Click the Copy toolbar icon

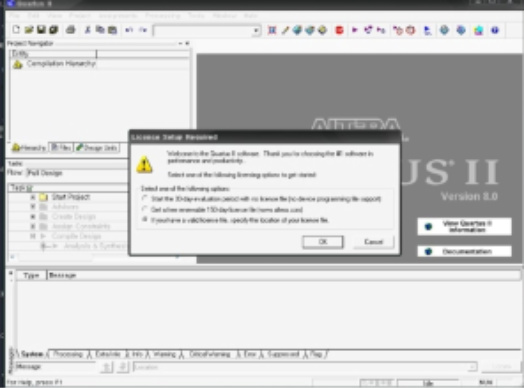(100, 30)
